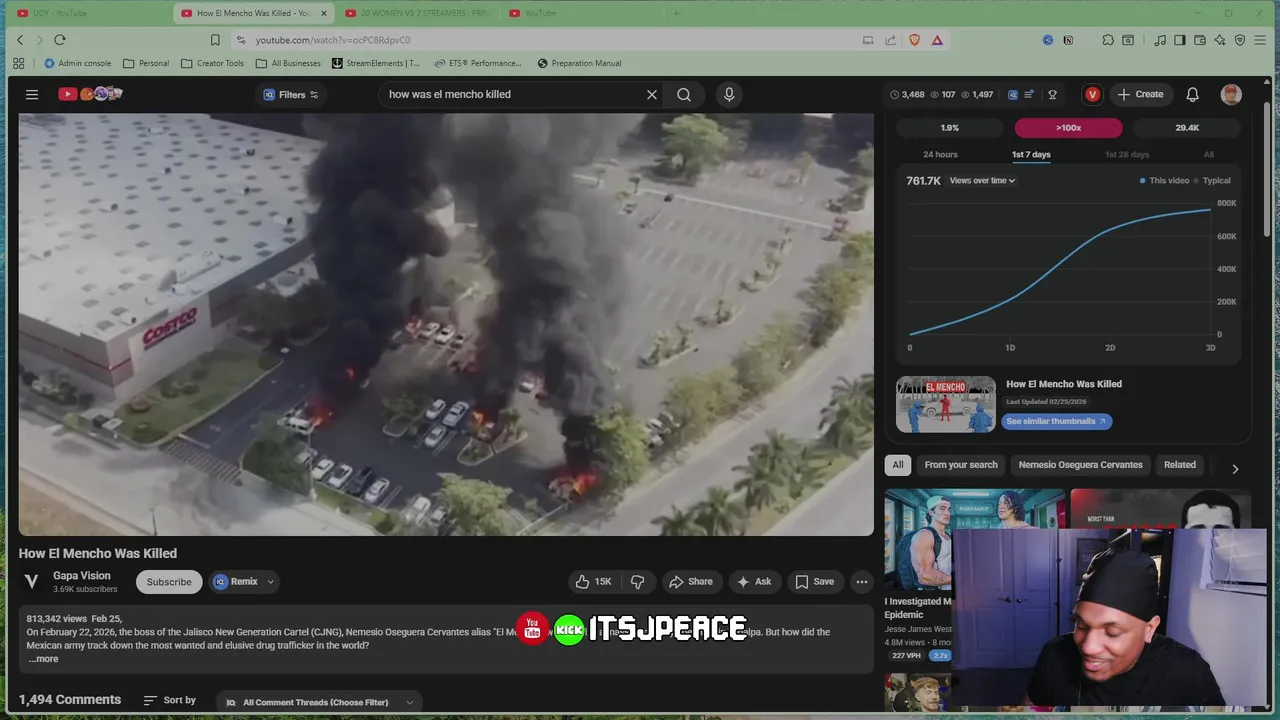This screenshot has height=720, width=1280.
Task: Click the browser back arrow
Action: coord(19,40)
